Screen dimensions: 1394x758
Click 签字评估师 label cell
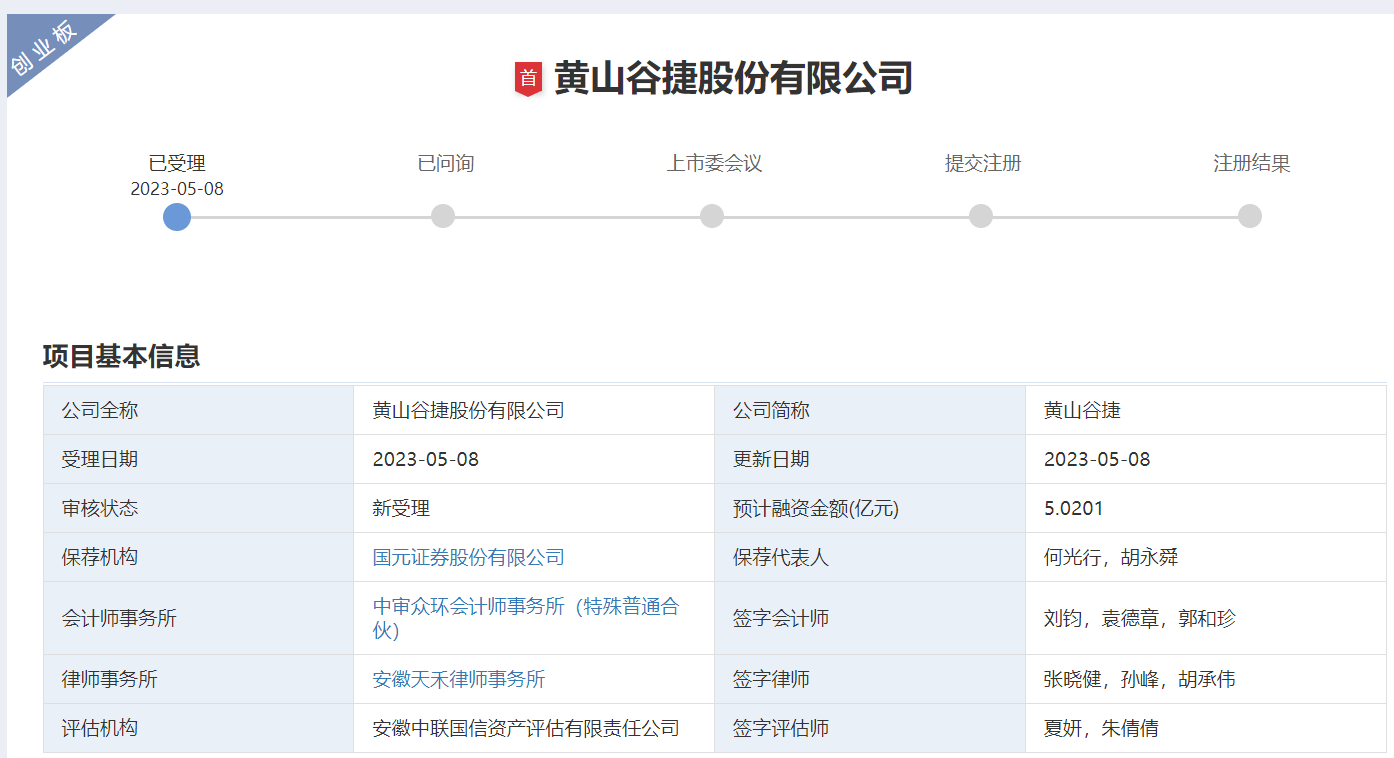coord(870,728)
